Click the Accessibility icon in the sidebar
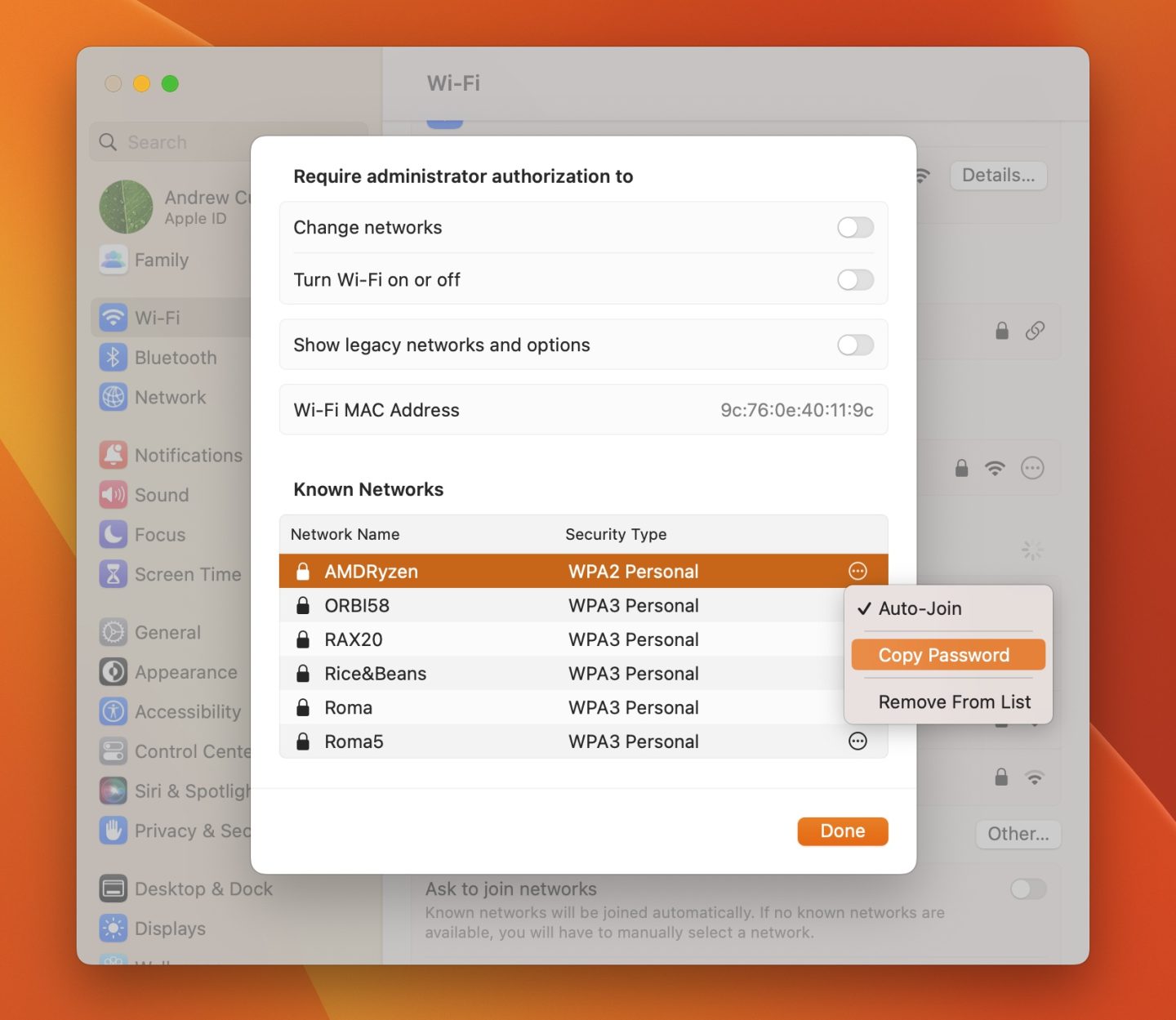This screenshot has width=1176, height=1020. [113, 711]
